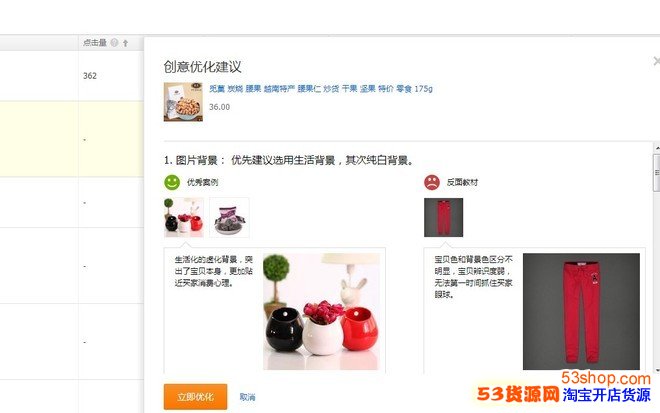
Task: Select the flower vases example thumbnail
Action: coord(184,217)
